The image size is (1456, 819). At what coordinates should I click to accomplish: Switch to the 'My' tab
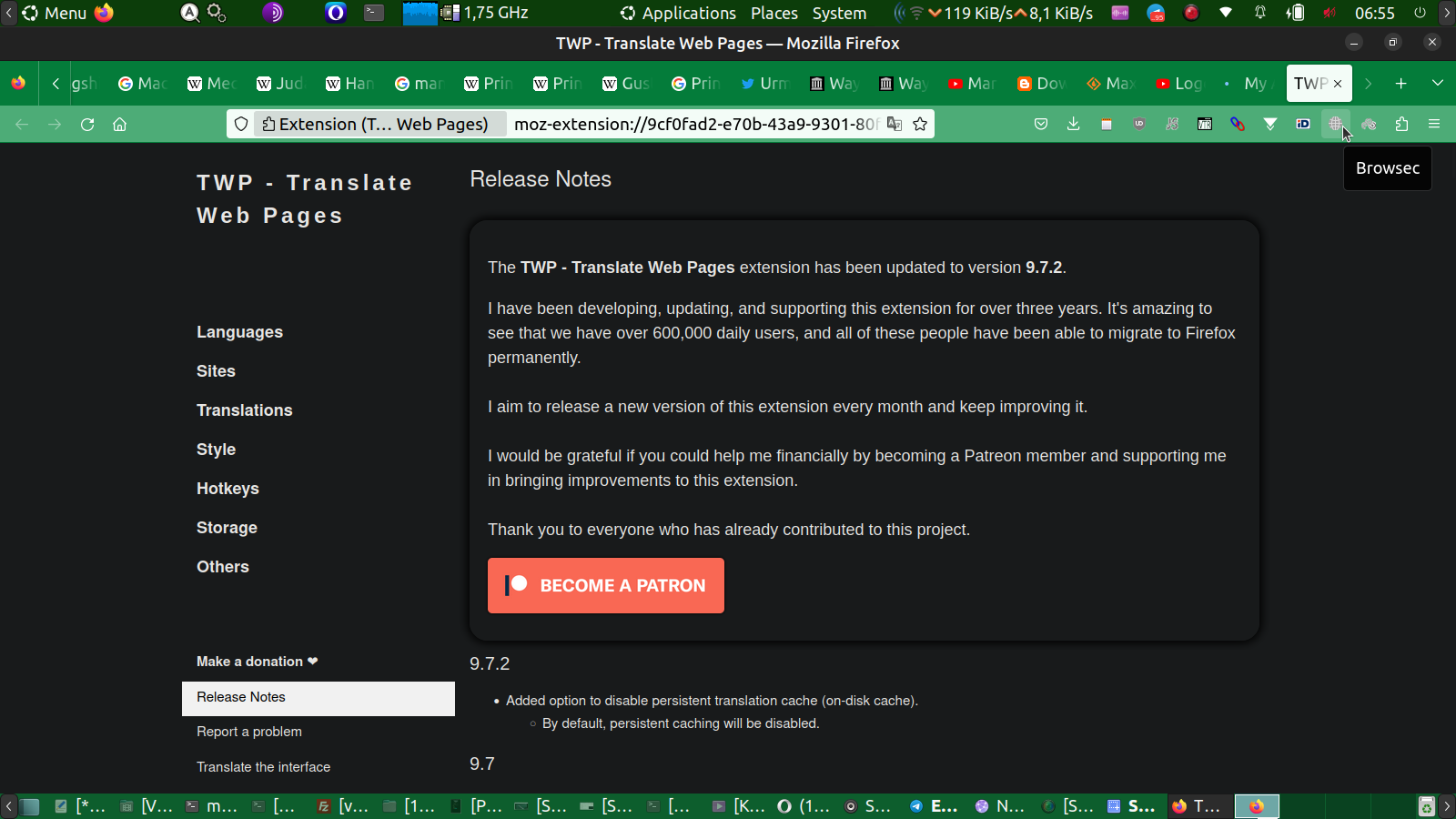(1247, 84)
